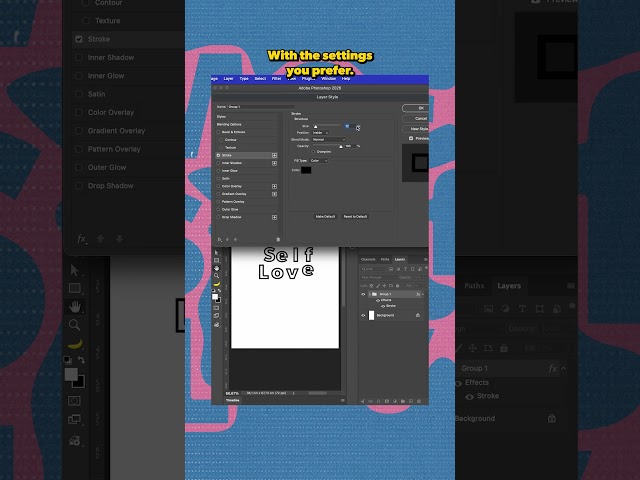640x480 pixels.
Task: Click the Opacity slider handle
Action: tap(340, 147)
